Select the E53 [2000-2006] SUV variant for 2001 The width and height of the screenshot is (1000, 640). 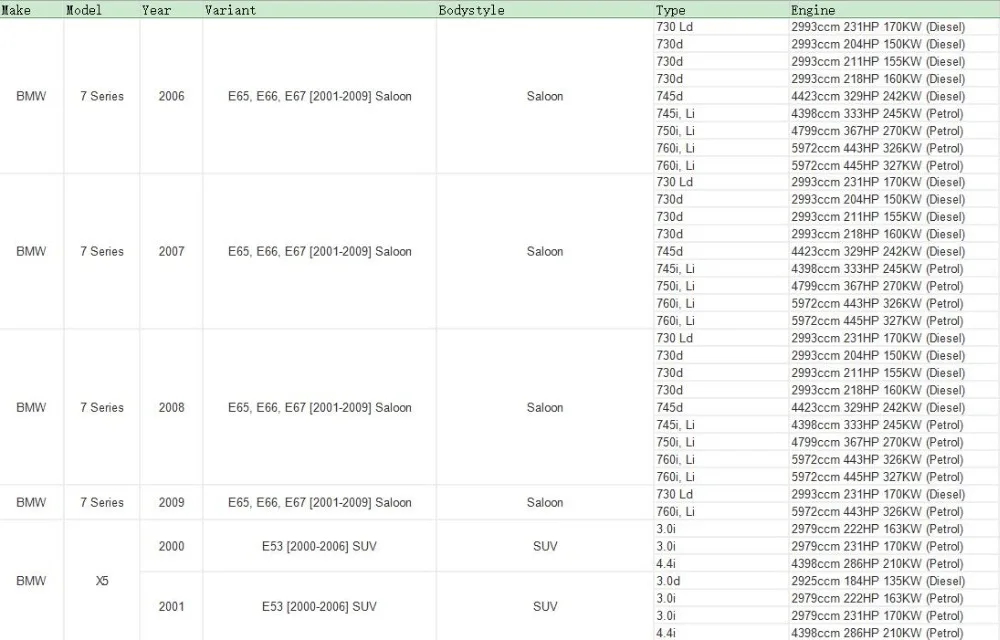(320, 606)
